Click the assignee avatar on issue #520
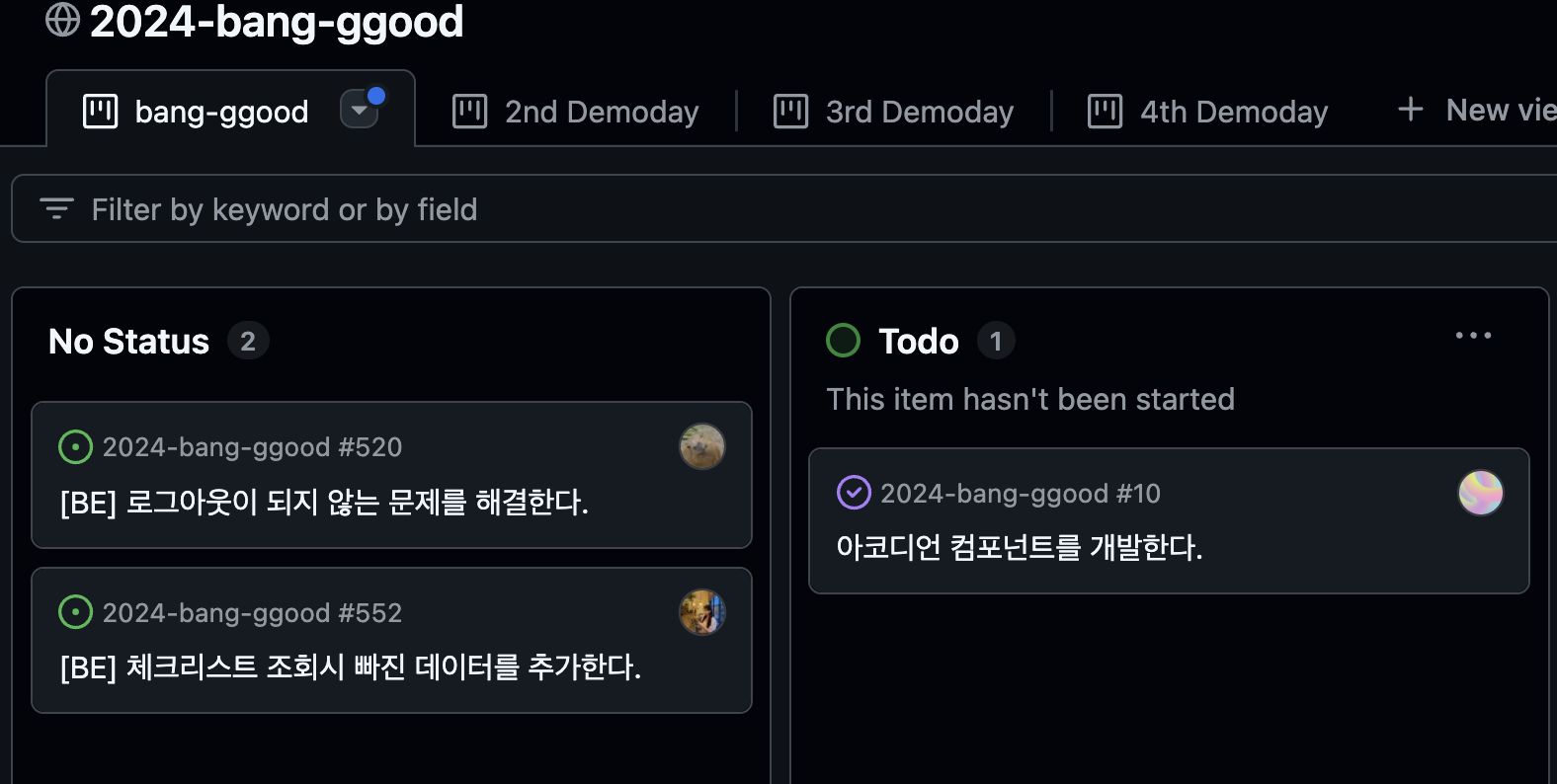The width and height of the screenshot is (1557, 784). point(702,446)
